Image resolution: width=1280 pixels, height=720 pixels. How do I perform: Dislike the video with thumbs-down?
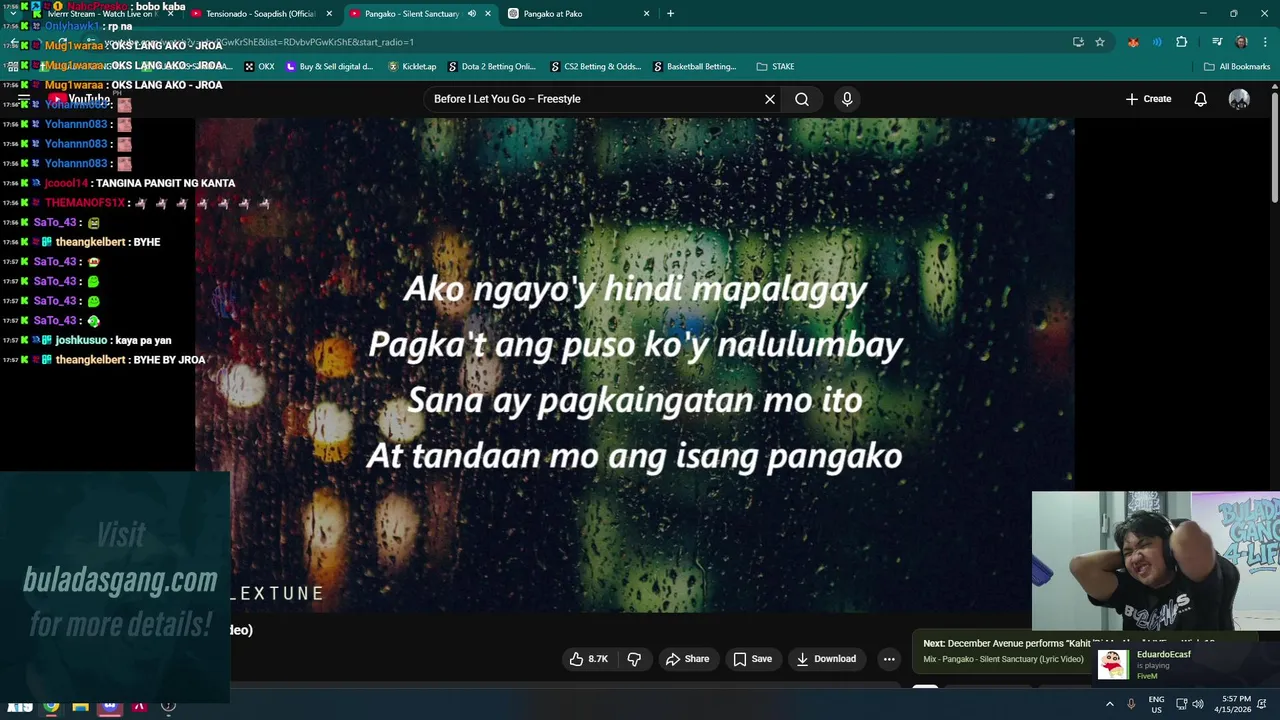pyautogui.click(x=634, y=659)
